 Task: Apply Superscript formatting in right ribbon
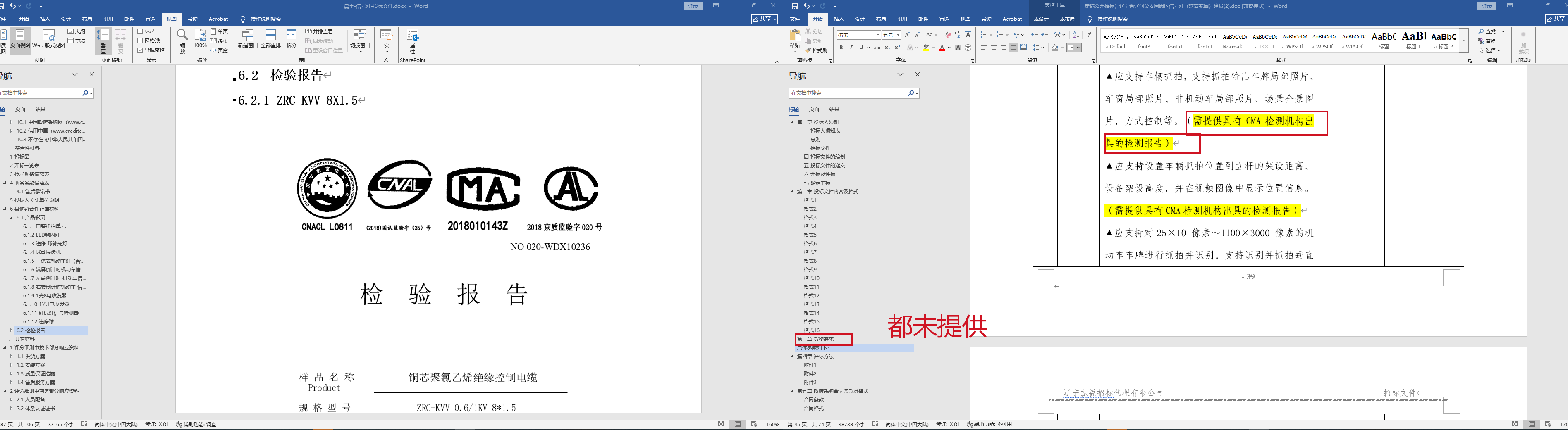point(896,48)
